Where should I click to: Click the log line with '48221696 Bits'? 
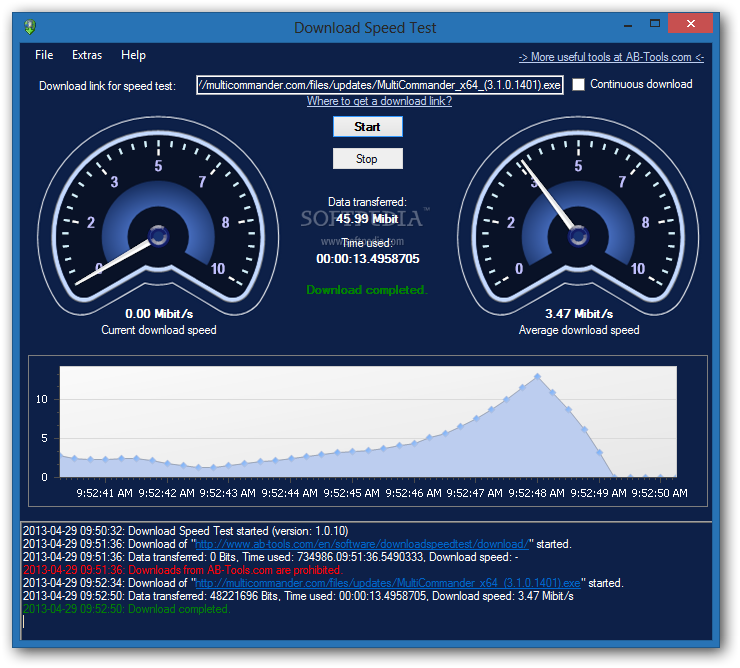[298, 596]
